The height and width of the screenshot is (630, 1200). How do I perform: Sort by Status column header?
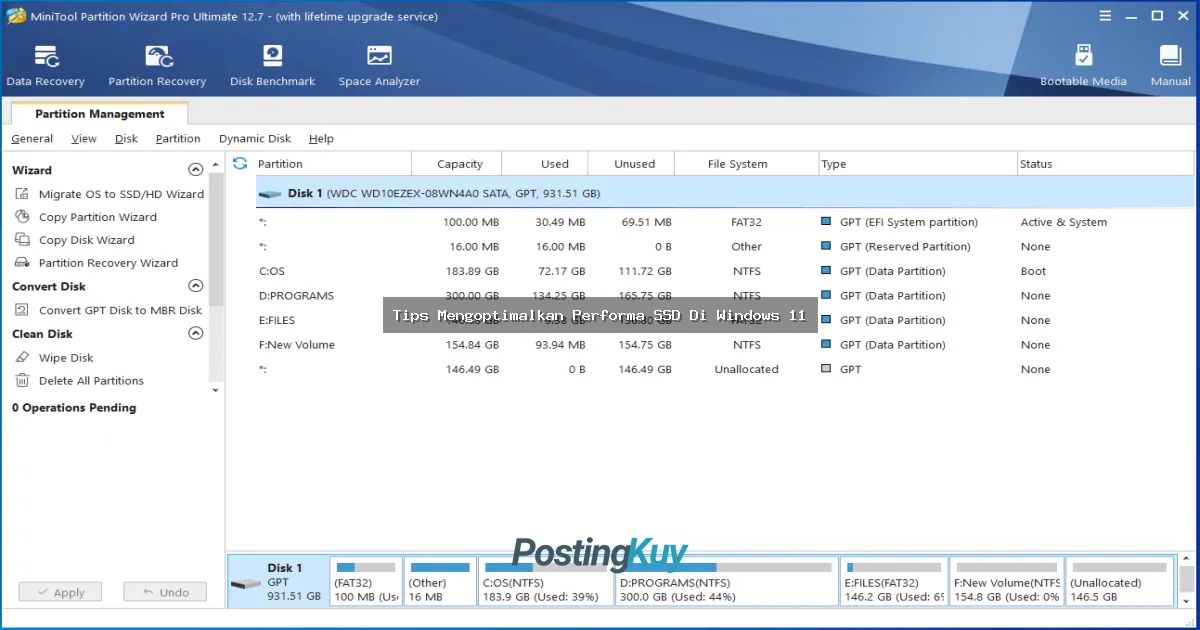pyautogui.click(x=1105, y=164)
